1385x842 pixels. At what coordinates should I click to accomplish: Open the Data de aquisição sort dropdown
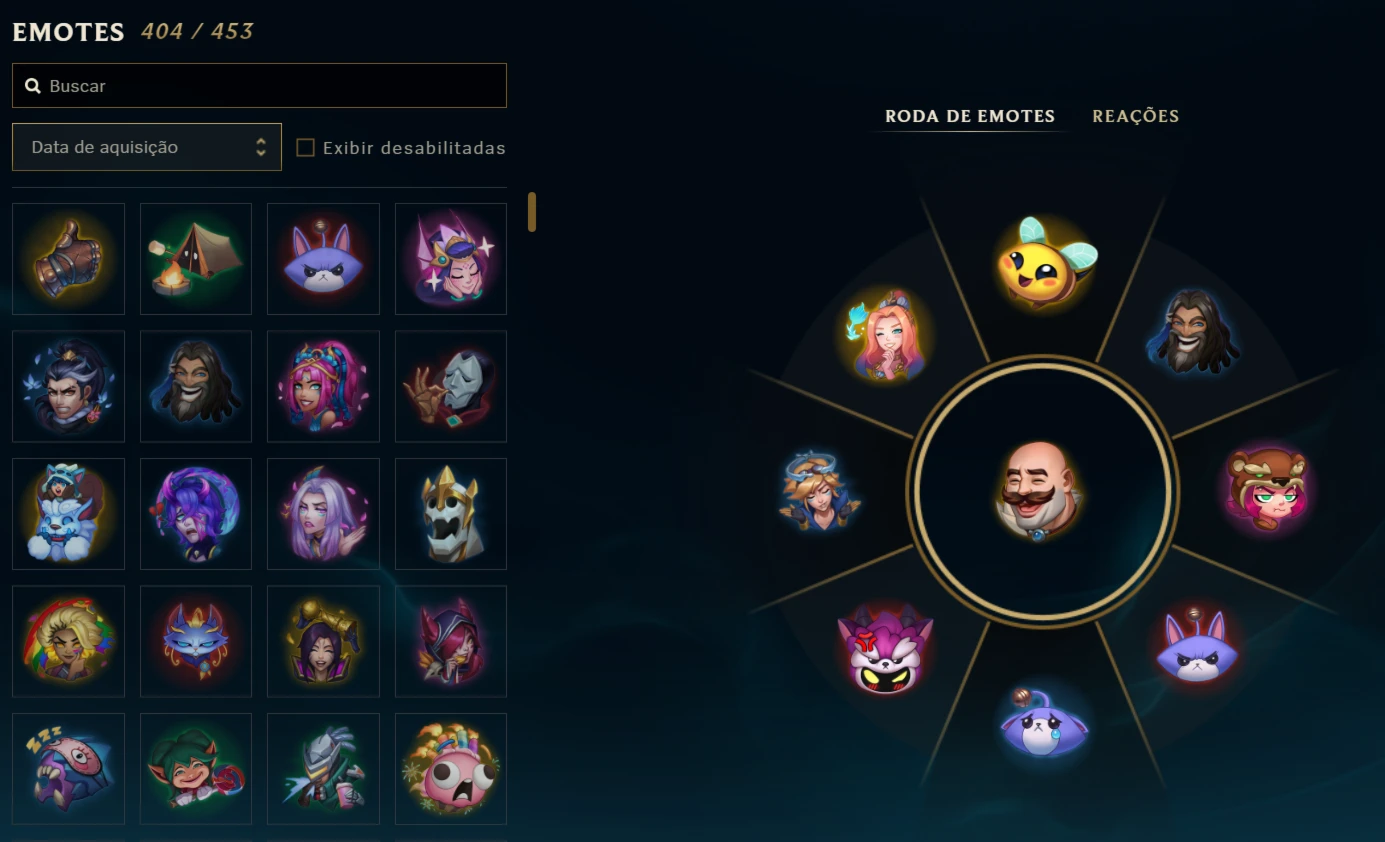pos(147,147)
